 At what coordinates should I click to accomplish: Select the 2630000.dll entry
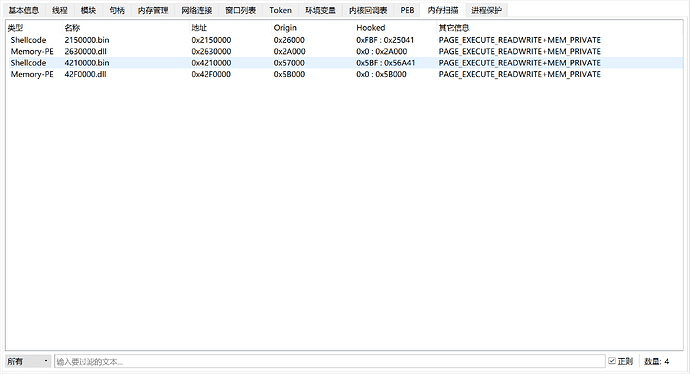(x=85, y=51)
